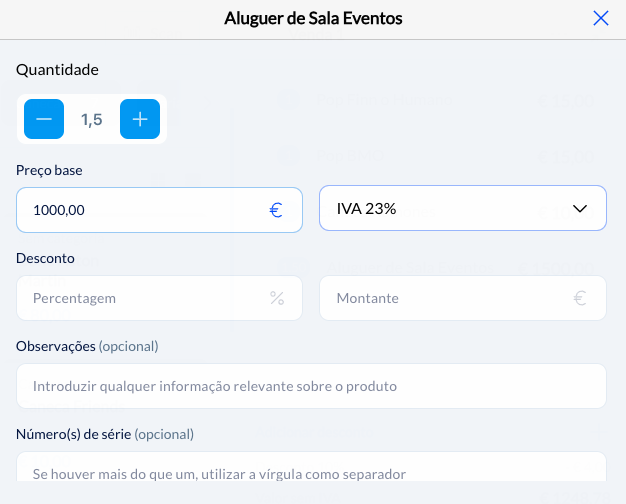Click the quantity value 1,5

(x=92, y=120)
